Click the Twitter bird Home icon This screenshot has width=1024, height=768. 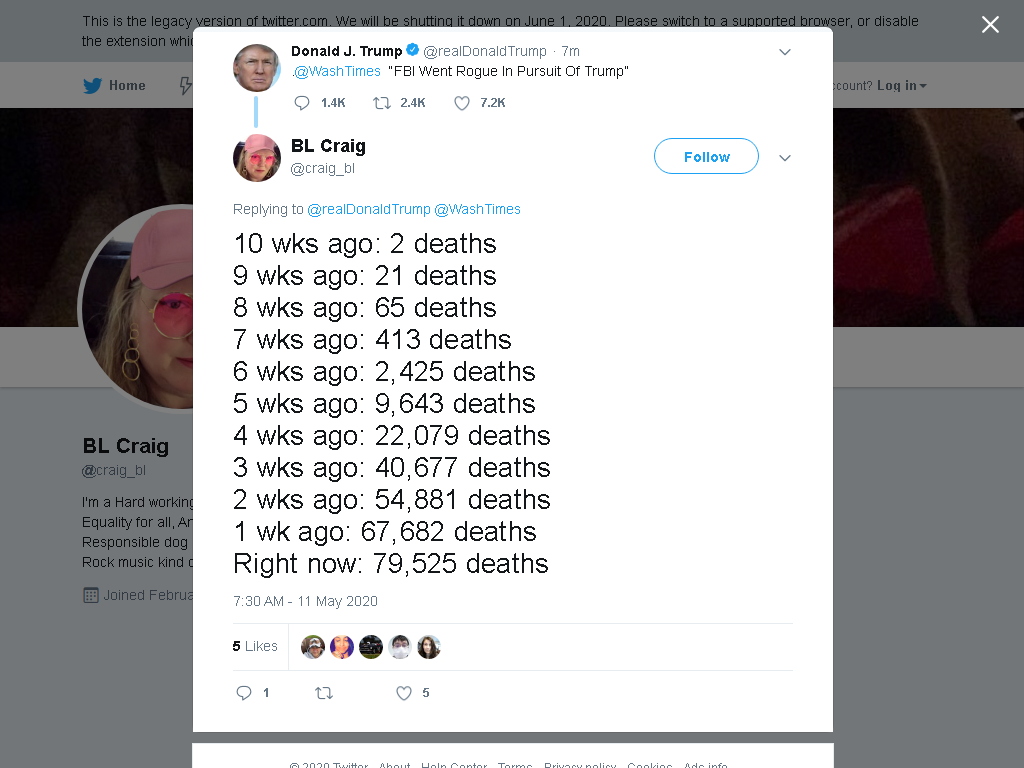(x=93, y=86)
